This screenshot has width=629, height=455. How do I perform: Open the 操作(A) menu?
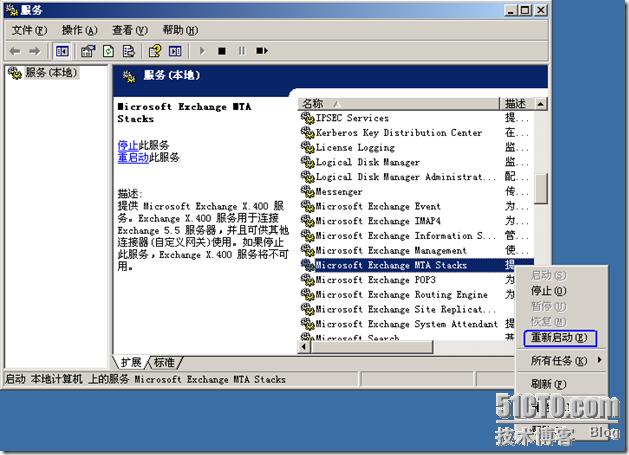(79, 30)
